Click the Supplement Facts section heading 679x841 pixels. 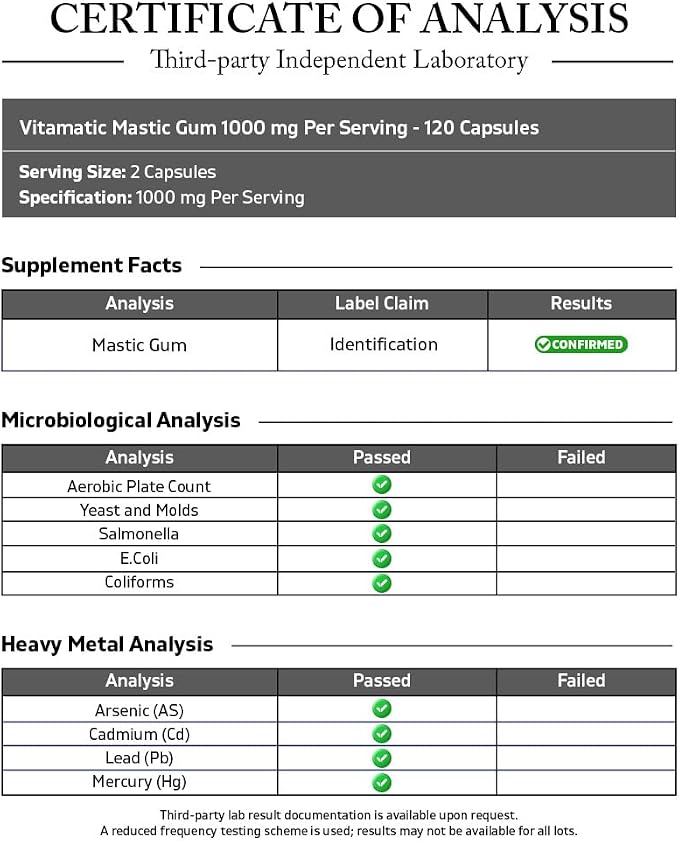[92, 265]
